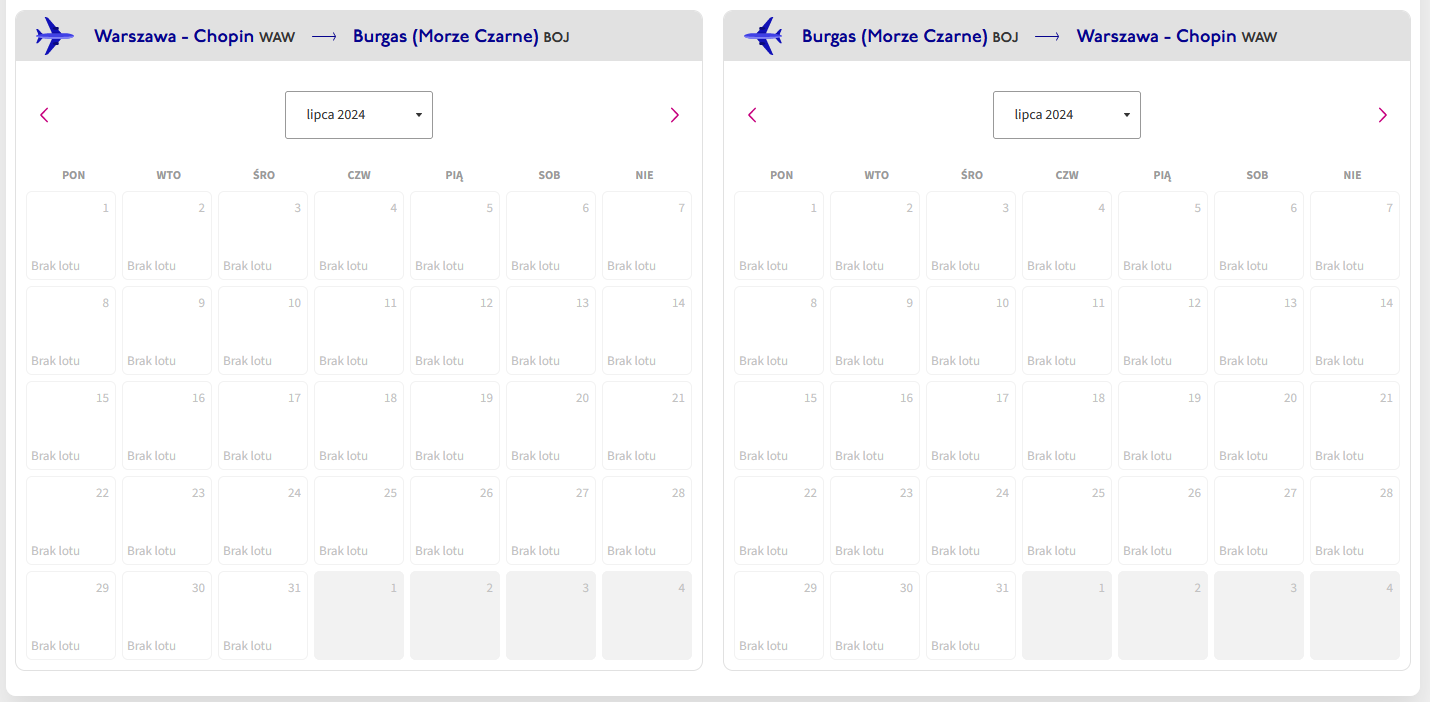This screenshot has width=1430, height=702.
Task: Click Warszawa - Chopin WAW in outbound header
Action: tap(195, 37)
